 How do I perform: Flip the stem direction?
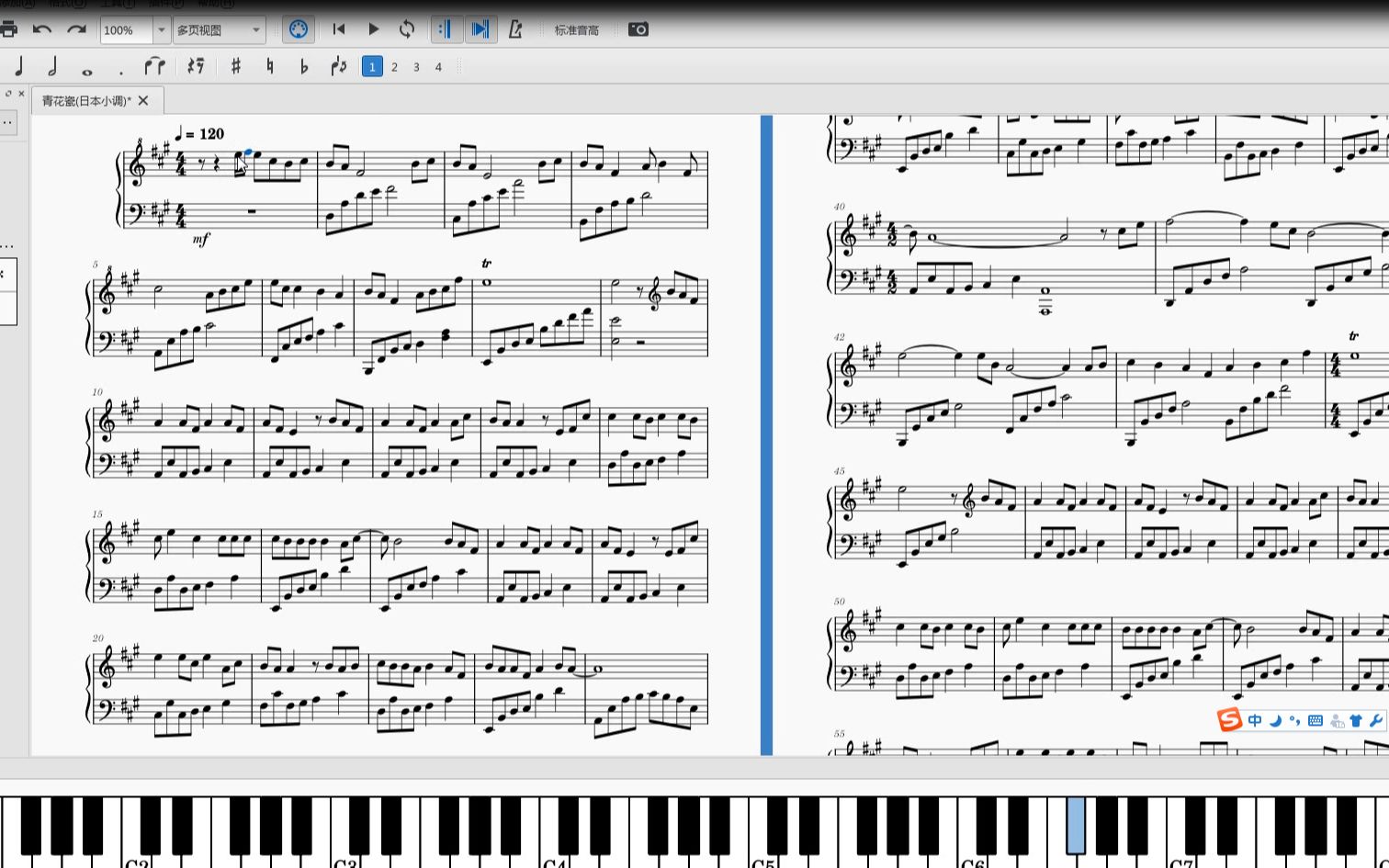(x=339, y=66)
